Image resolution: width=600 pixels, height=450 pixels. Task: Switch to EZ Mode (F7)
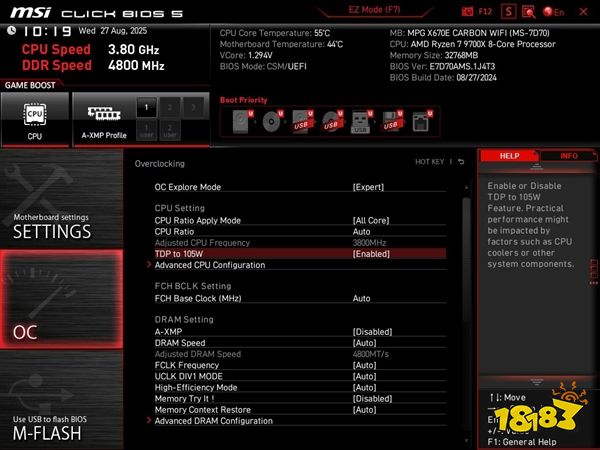(x=374, y=10)
